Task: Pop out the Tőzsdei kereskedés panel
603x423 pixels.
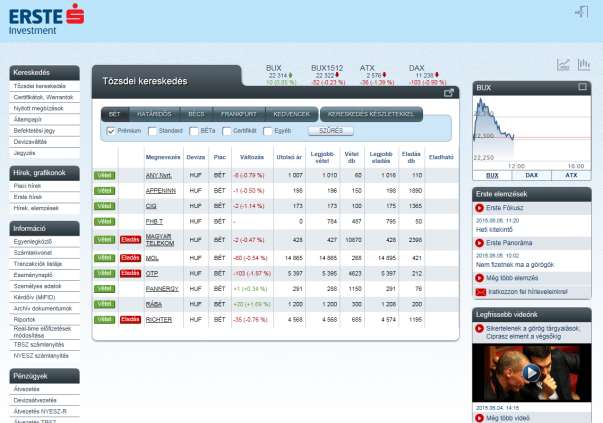Action: click(x=449, y=93)
